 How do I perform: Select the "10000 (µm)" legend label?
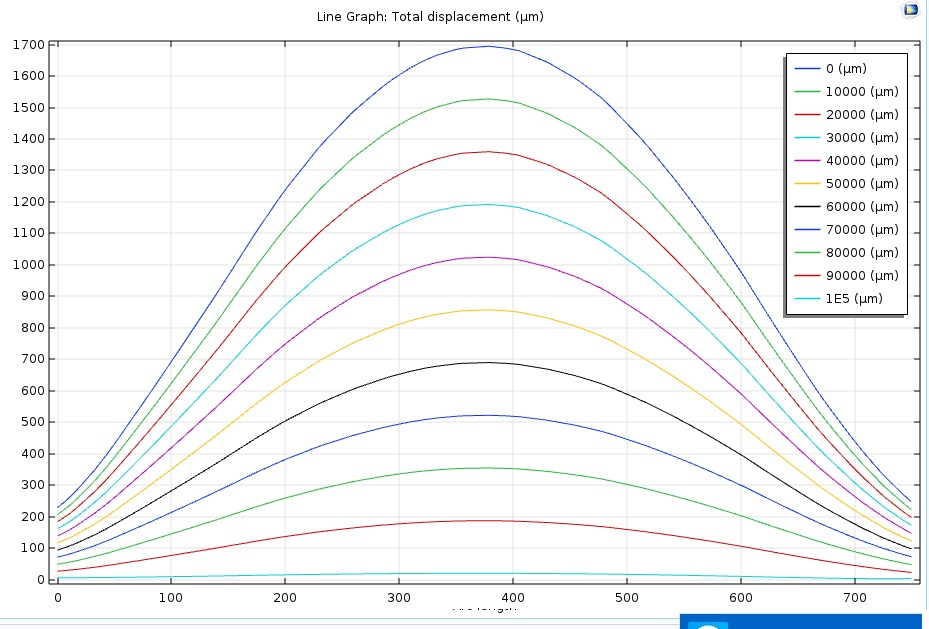(861, 92)
